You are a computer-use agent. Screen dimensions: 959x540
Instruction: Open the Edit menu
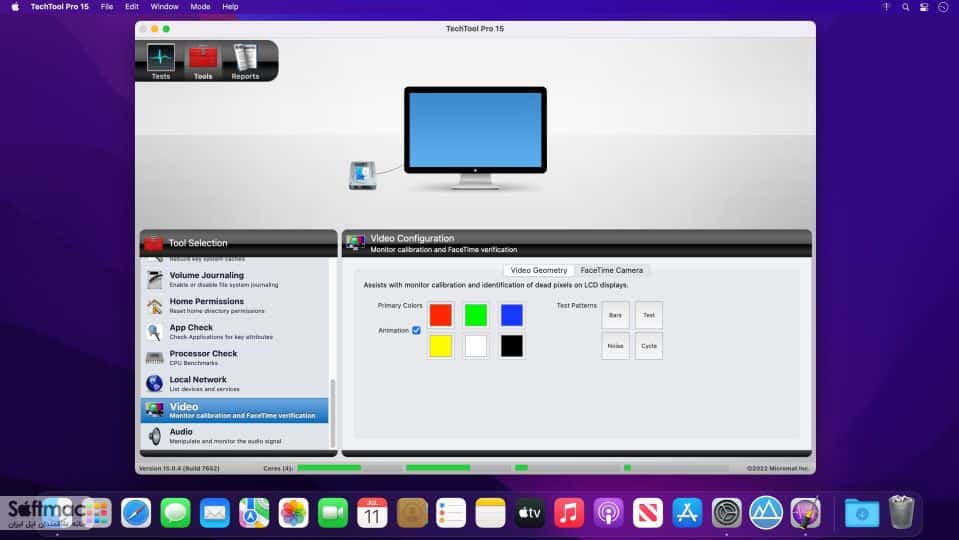[x=131, y=7]
